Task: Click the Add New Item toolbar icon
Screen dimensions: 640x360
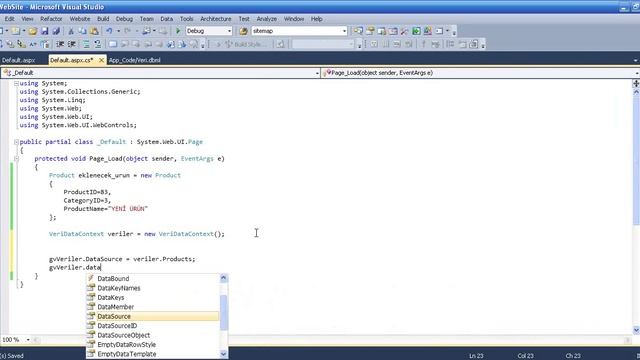Action: pos(16,31)
